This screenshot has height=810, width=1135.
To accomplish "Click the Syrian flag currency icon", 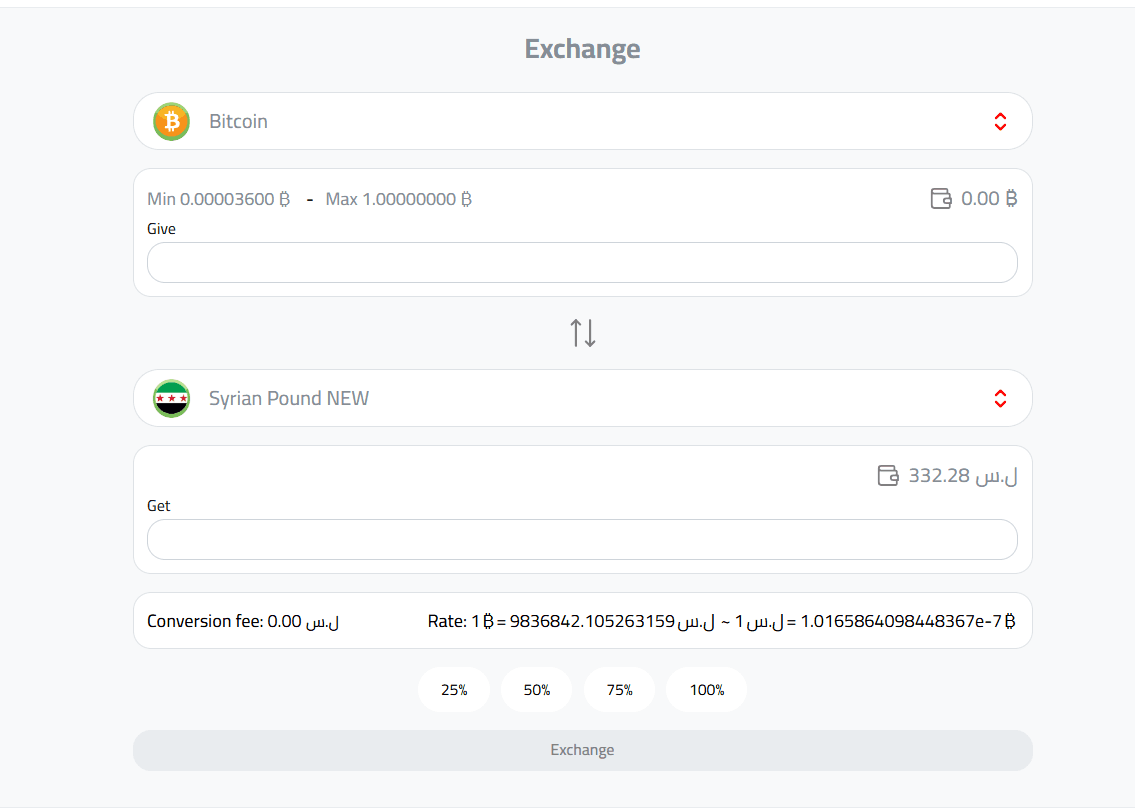I will (171, 398).
